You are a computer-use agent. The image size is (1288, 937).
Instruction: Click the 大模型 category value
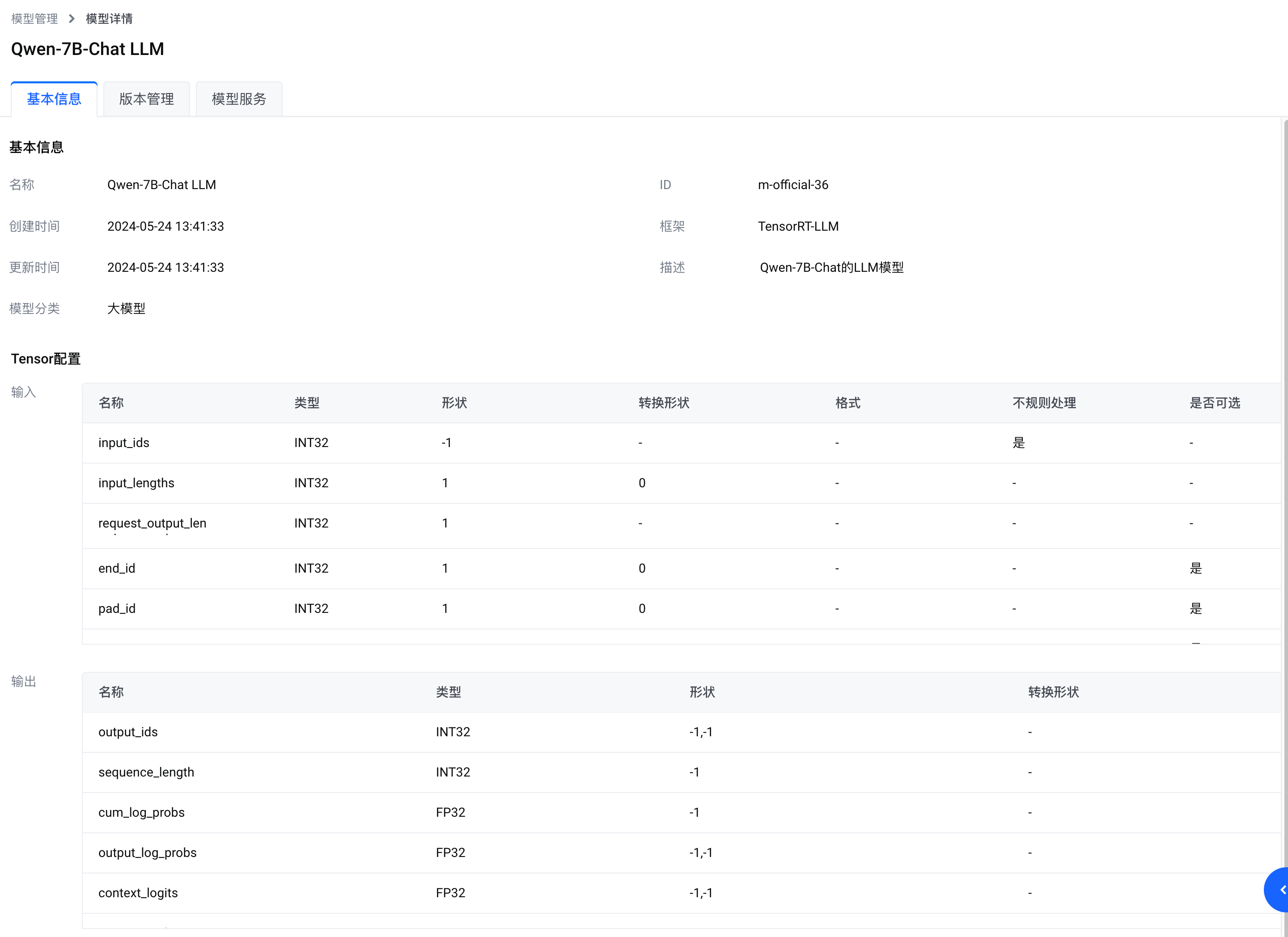[x=126, y=309]
